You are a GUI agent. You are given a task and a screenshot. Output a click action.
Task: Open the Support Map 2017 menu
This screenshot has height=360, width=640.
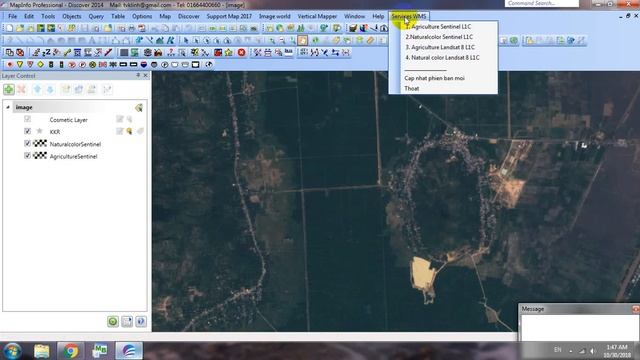(x=229, y=16)
